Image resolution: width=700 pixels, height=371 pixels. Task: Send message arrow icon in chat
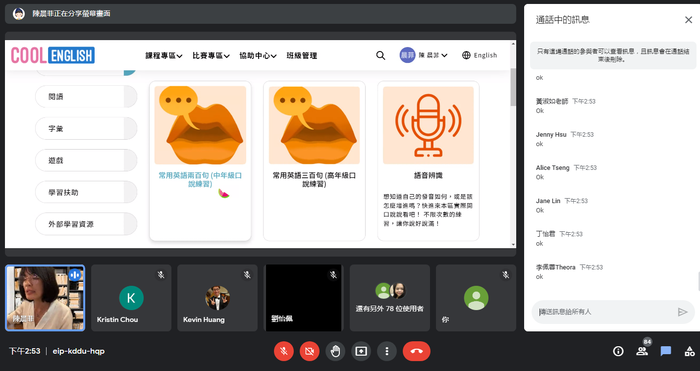tap(682, 312)
